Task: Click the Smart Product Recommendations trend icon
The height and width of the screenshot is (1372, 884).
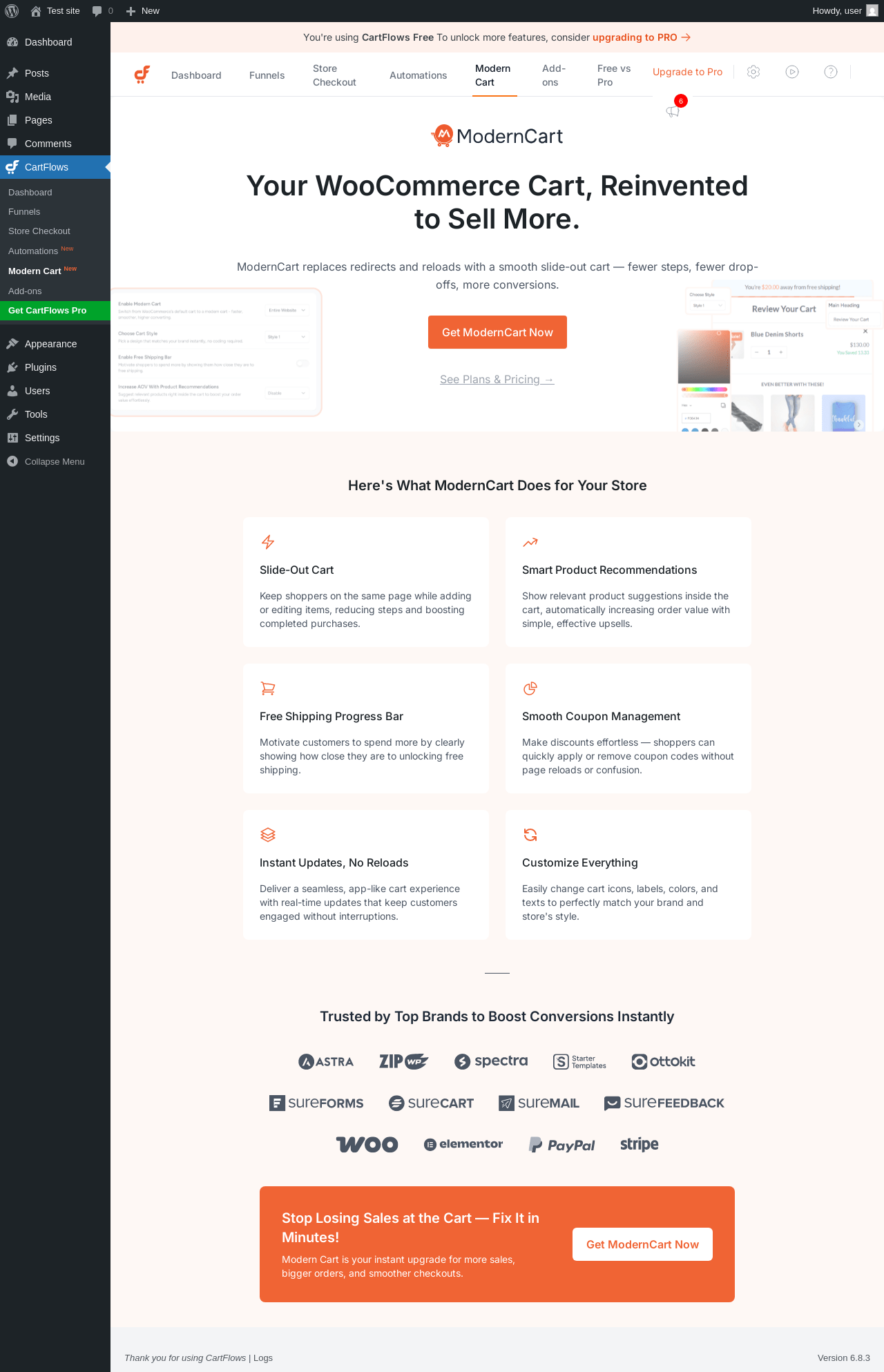Action: click(530, 542)
